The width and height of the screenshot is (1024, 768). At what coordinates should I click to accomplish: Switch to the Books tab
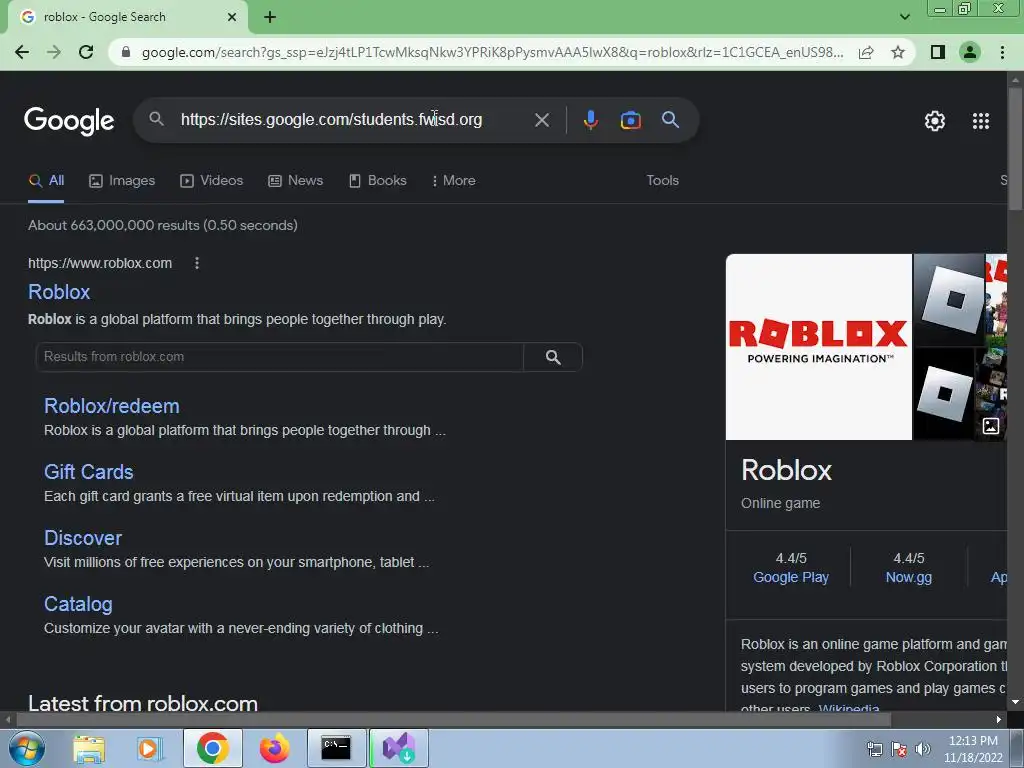click(x=377, y=181)
